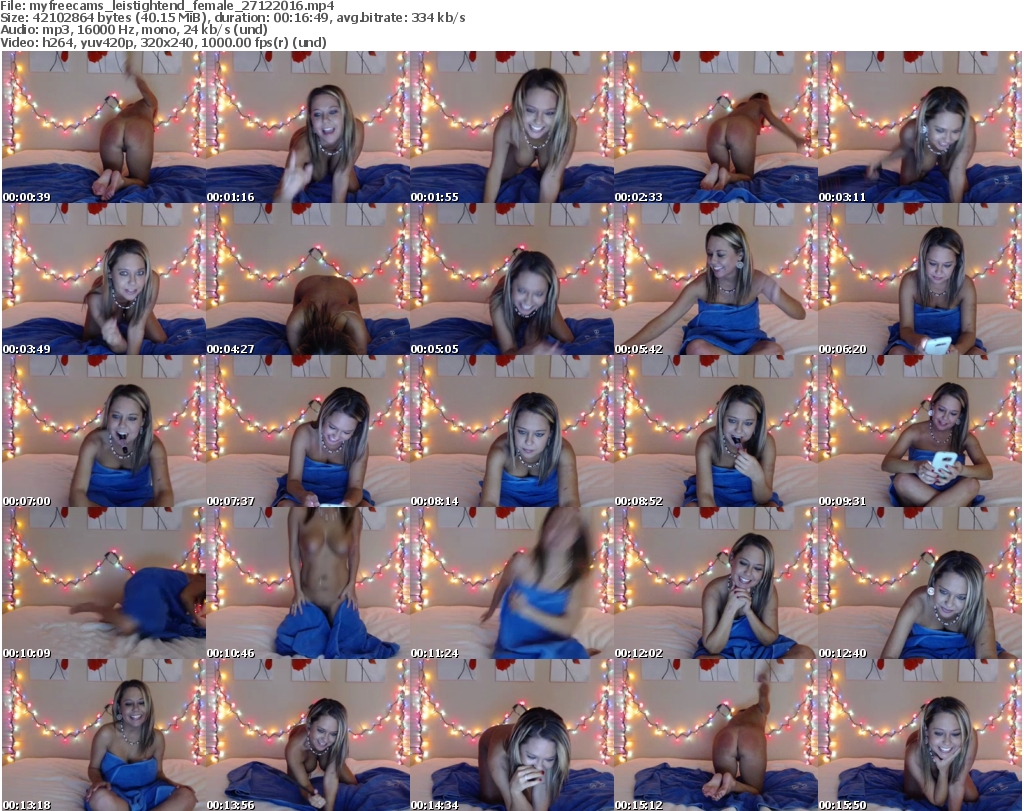This screenshot has height=811, width=1024.
Task: Select the thumbnail stamped 00:00:39
Action: tap(104, 127)
